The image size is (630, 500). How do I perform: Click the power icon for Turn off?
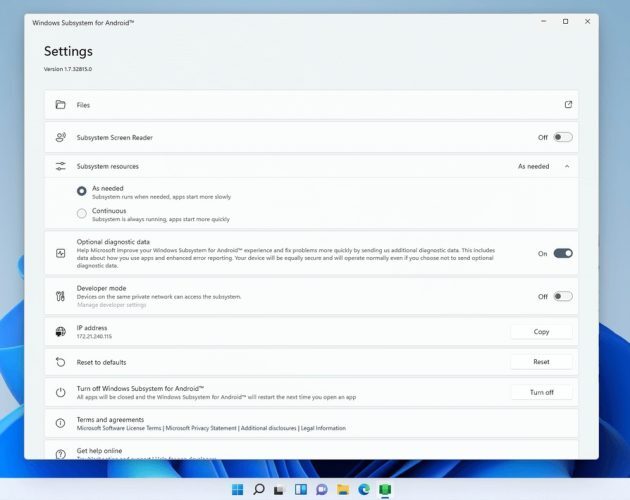60,392
